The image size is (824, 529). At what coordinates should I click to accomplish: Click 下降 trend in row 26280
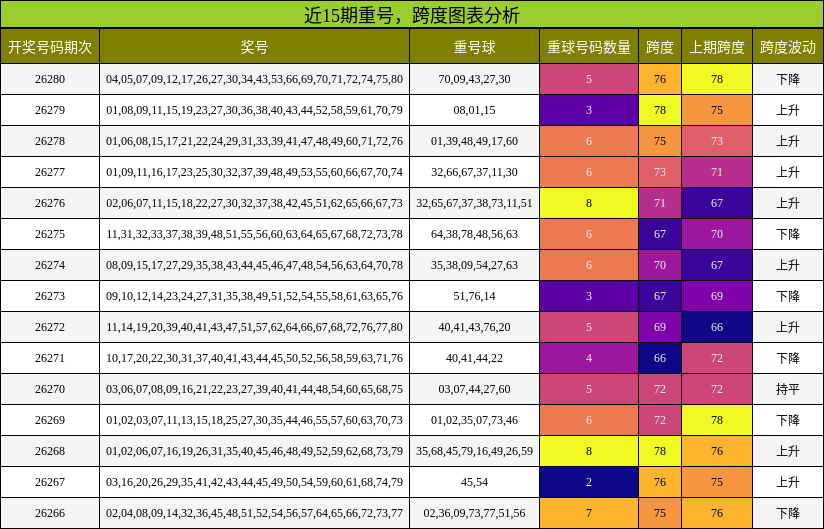tap(788, 79)
